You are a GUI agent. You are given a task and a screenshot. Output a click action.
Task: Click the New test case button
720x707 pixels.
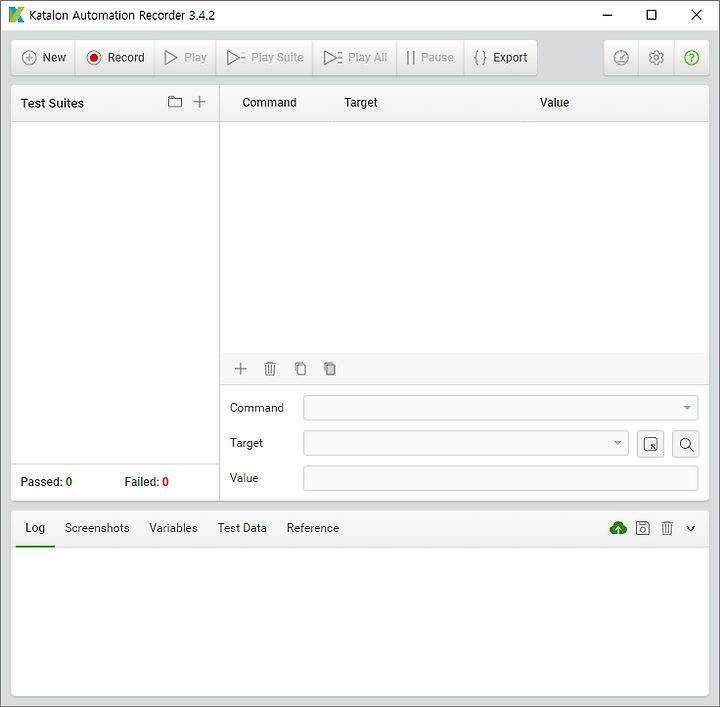tap(43, 58)
